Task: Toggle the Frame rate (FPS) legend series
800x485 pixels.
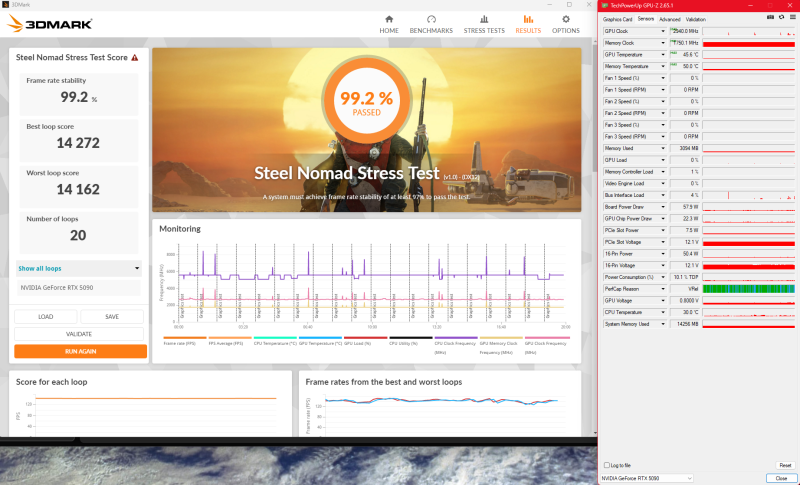Action: [185, 341]
